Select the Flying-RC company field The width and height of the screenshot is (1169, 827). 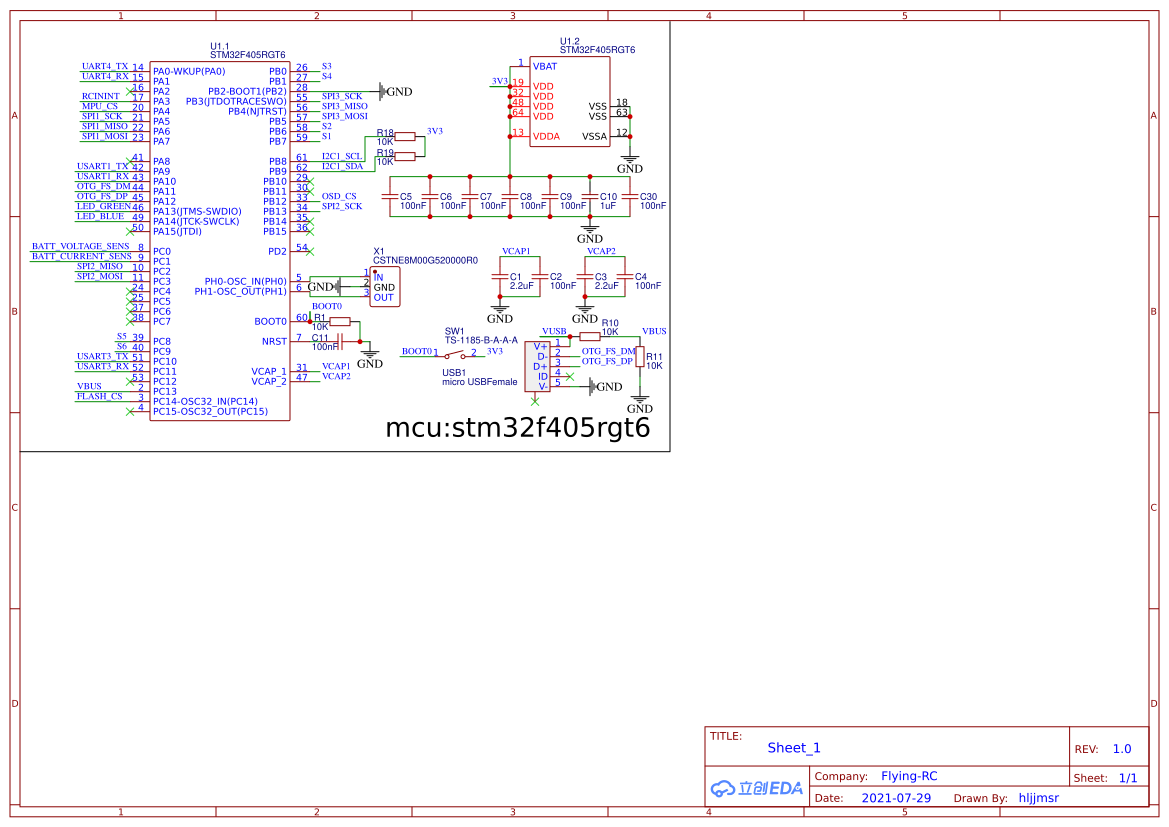(x=909, y=776)
